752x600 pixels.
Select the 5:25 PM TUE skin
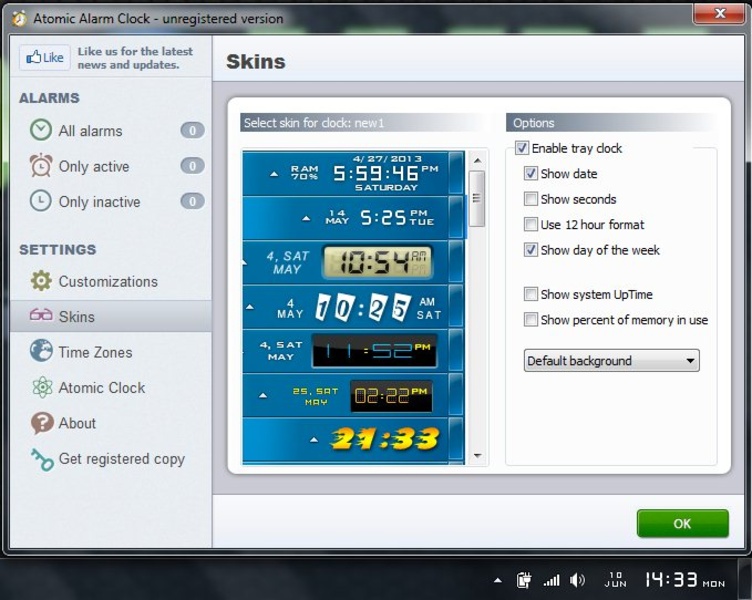353,218
